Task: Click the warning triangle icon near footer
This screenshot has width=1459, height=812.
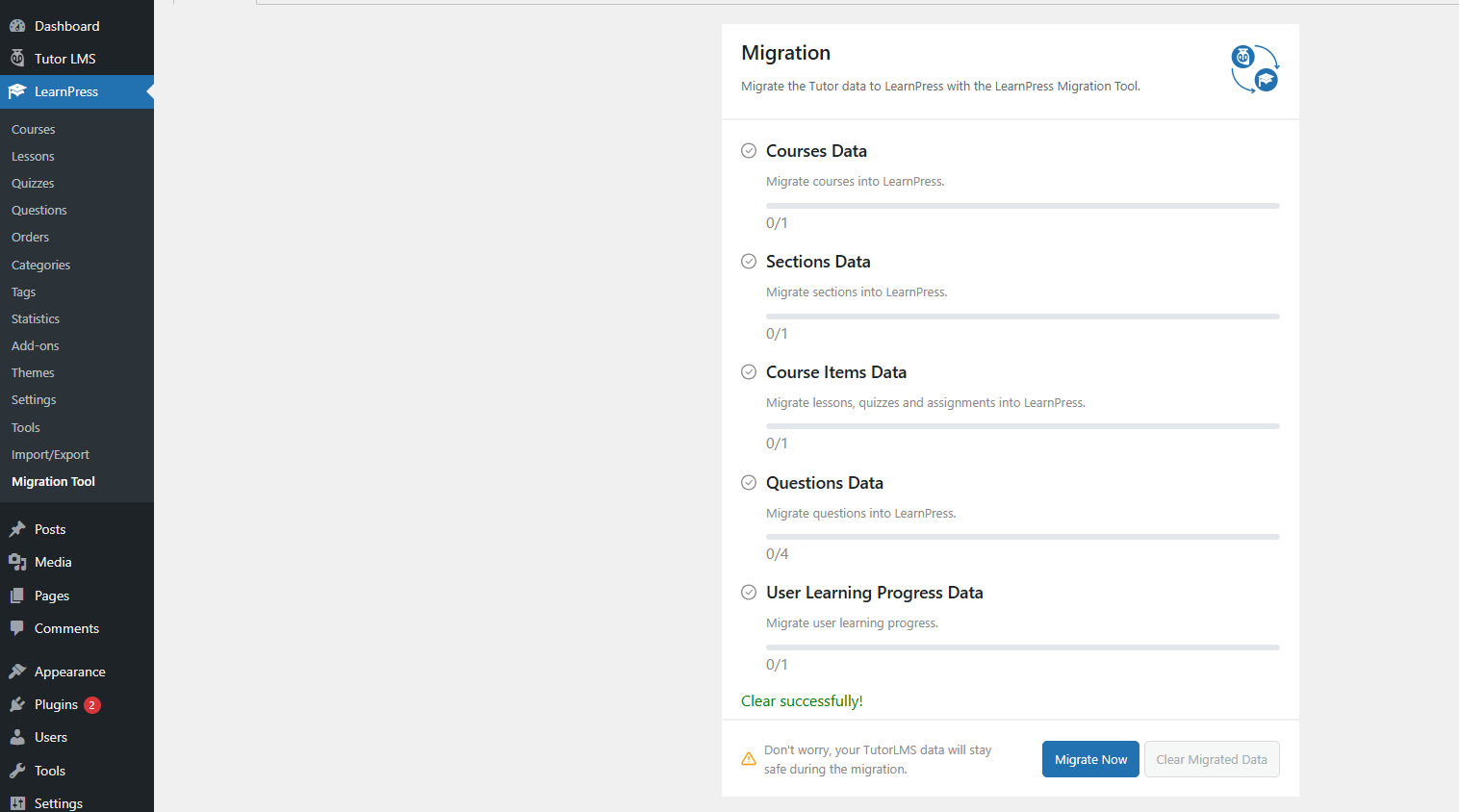Action: click(x=749, y=759)
